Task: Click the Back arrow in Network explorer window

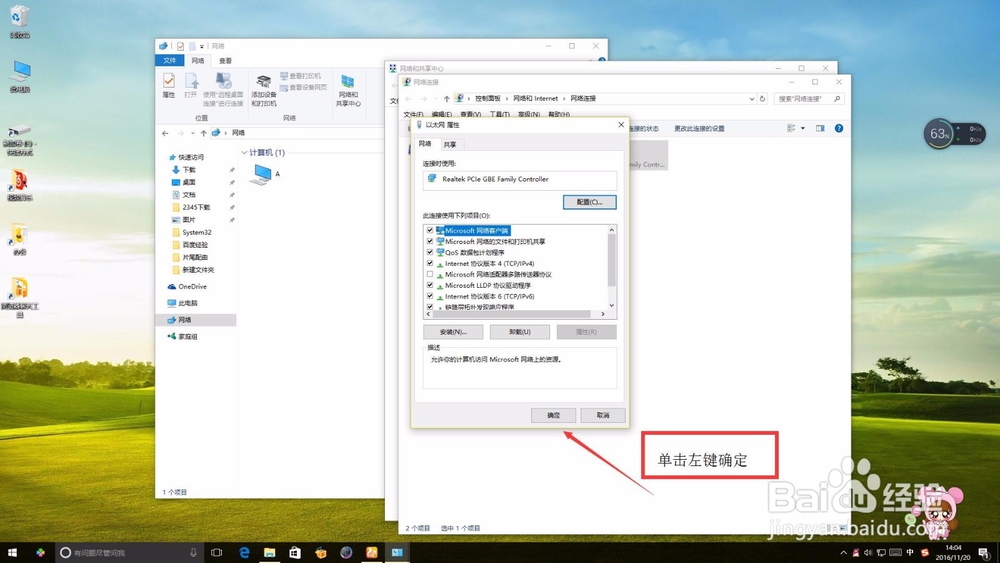Action: [165, 133]
